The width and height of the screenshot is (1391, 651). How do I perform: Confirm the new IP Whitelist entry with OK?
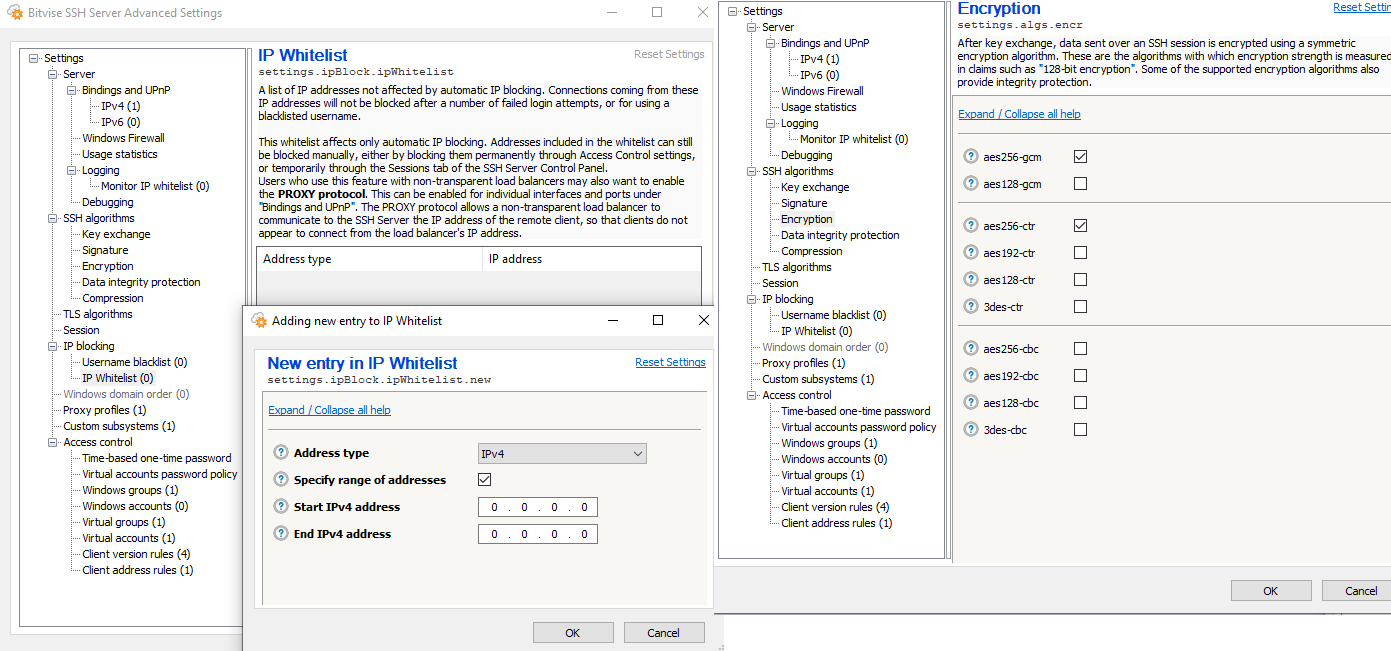573,632
